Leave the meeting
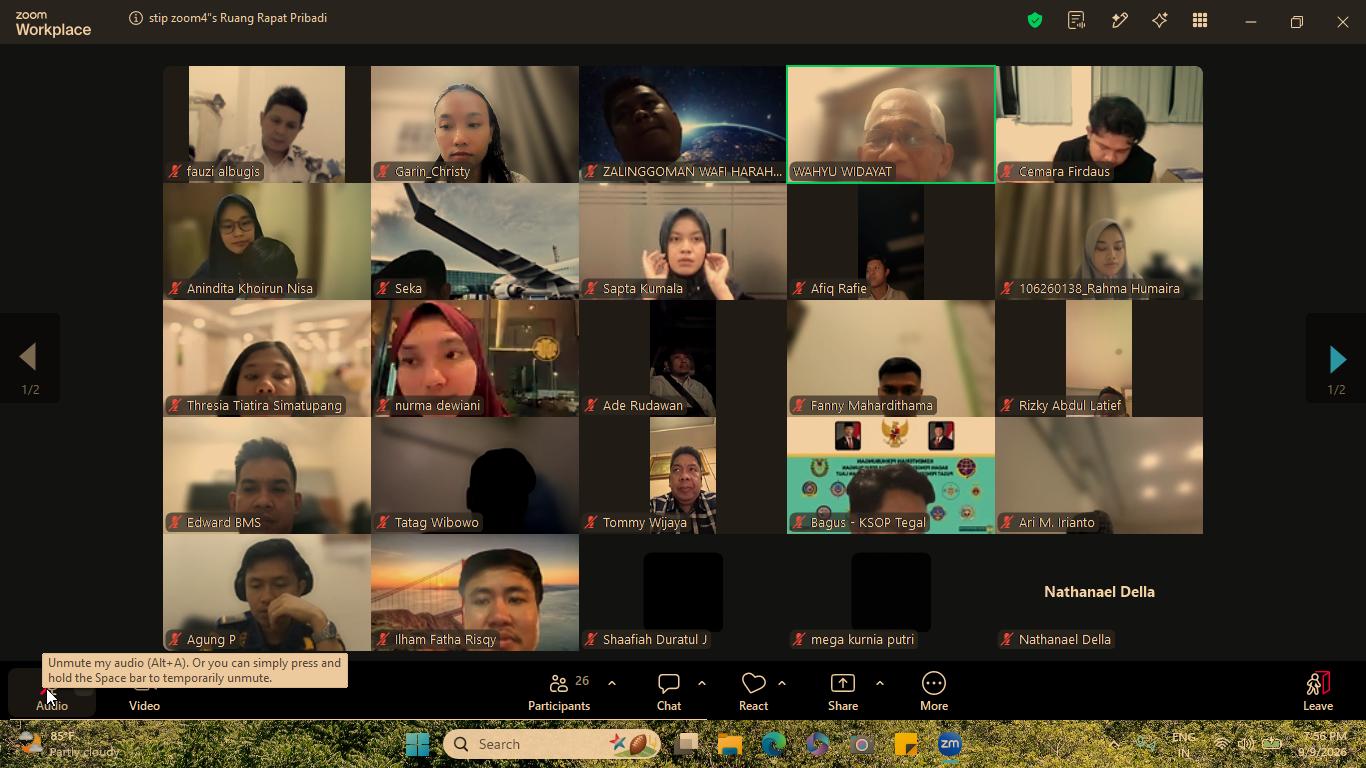Screen dimensions: 1366x768 pos(1318,692)
